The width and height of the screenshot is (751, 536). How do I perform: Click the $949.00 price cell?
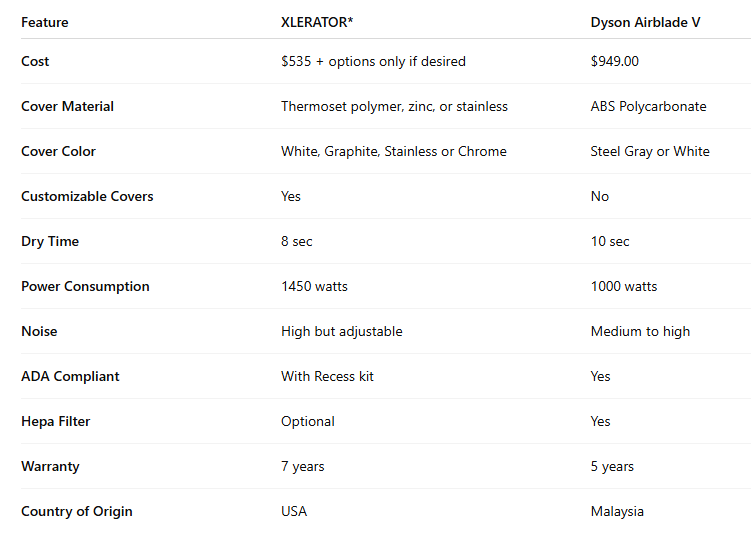[x=614, y=61]
